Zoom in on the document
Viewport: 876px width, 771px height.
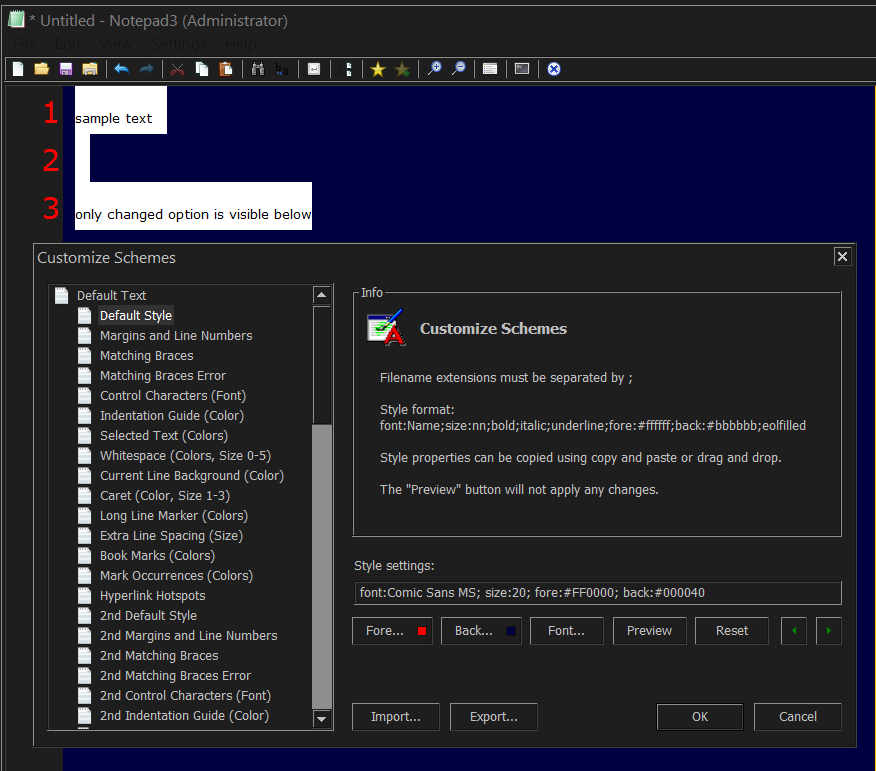coord(434,68)
